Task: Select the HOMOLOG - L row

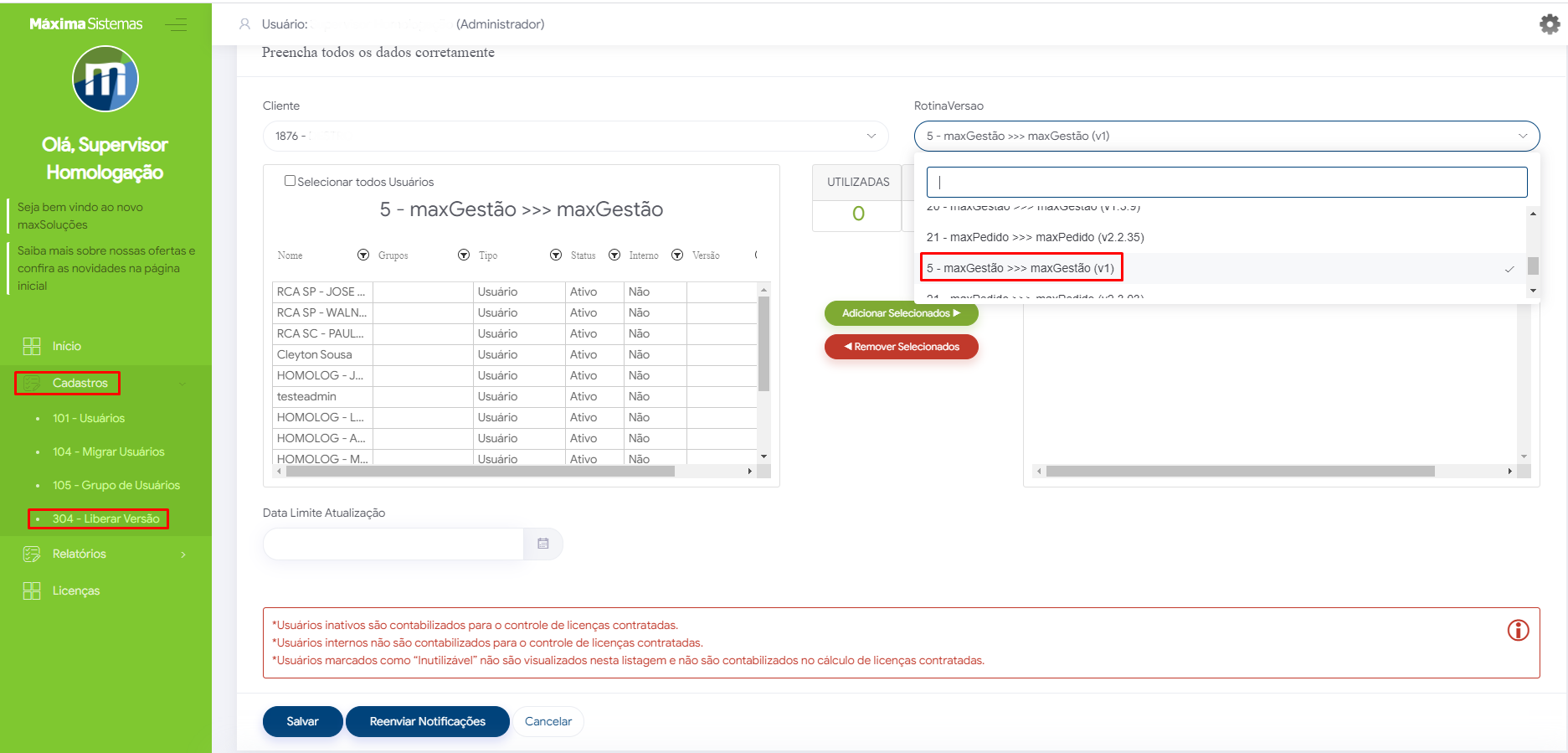Action: [x=515, y=417]
